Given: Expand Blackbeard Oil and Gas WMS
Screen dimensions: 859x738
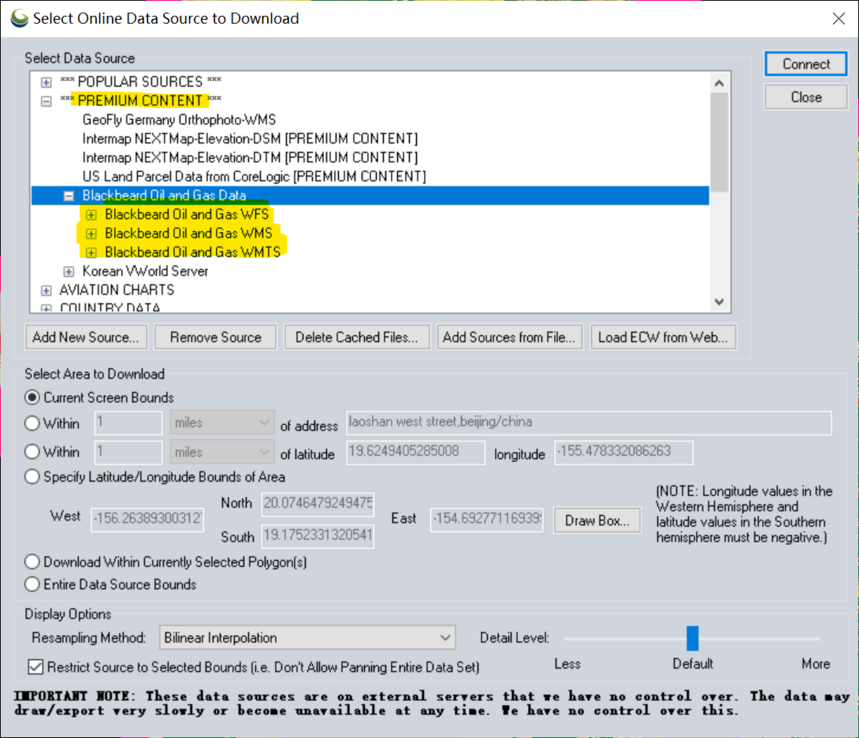Looking at the screenshot, I should [91, 234].
